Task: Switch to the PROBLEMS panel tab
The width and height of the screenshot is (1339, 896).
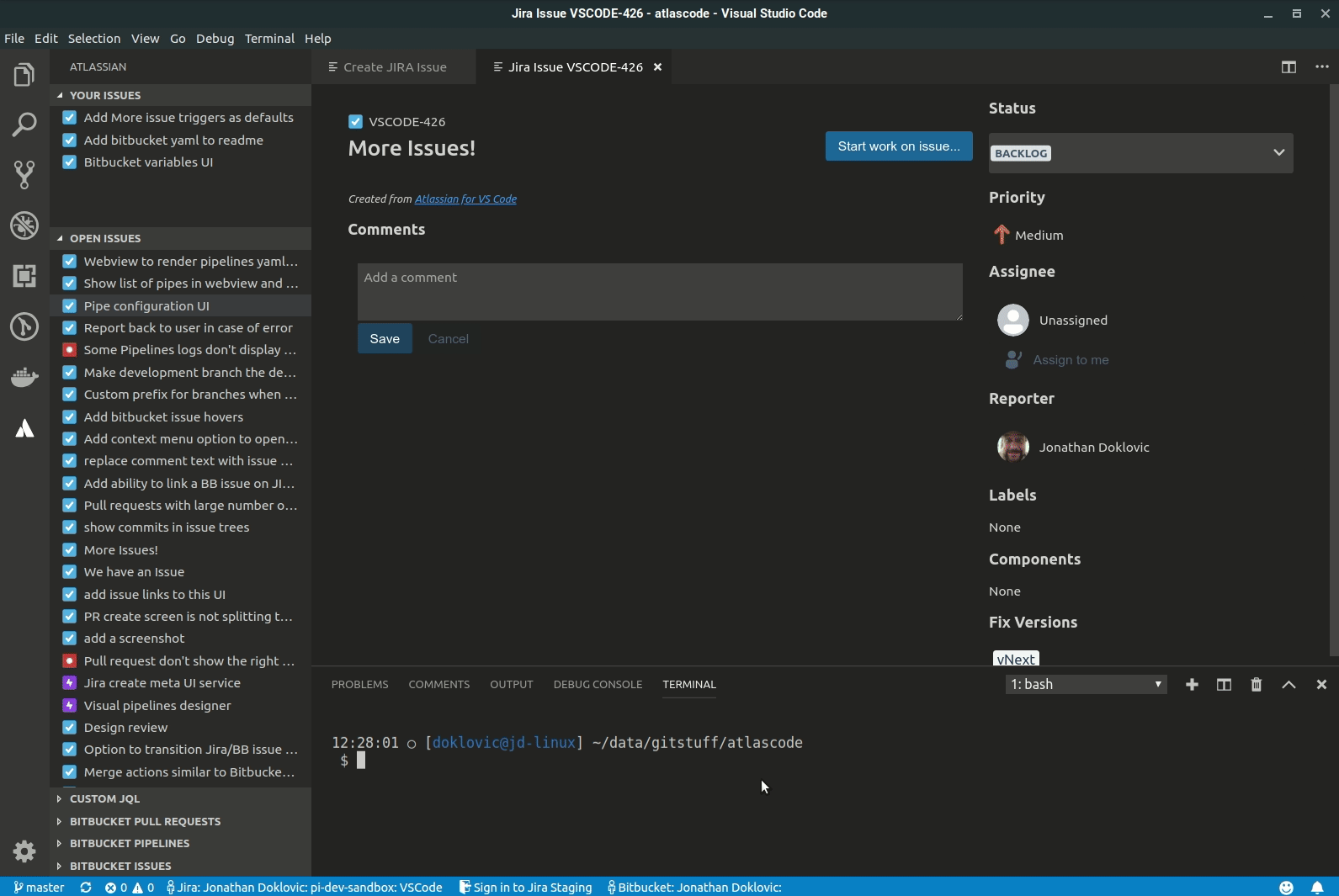Action: [359, 685]
